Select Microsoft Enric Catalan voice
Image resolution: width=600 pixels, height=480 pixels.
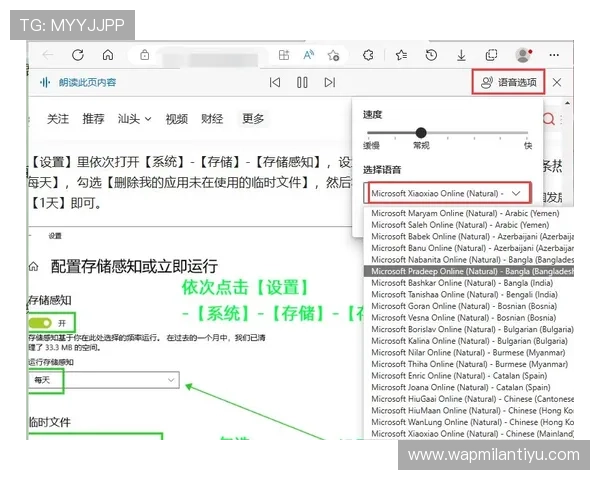pos(469,376)
